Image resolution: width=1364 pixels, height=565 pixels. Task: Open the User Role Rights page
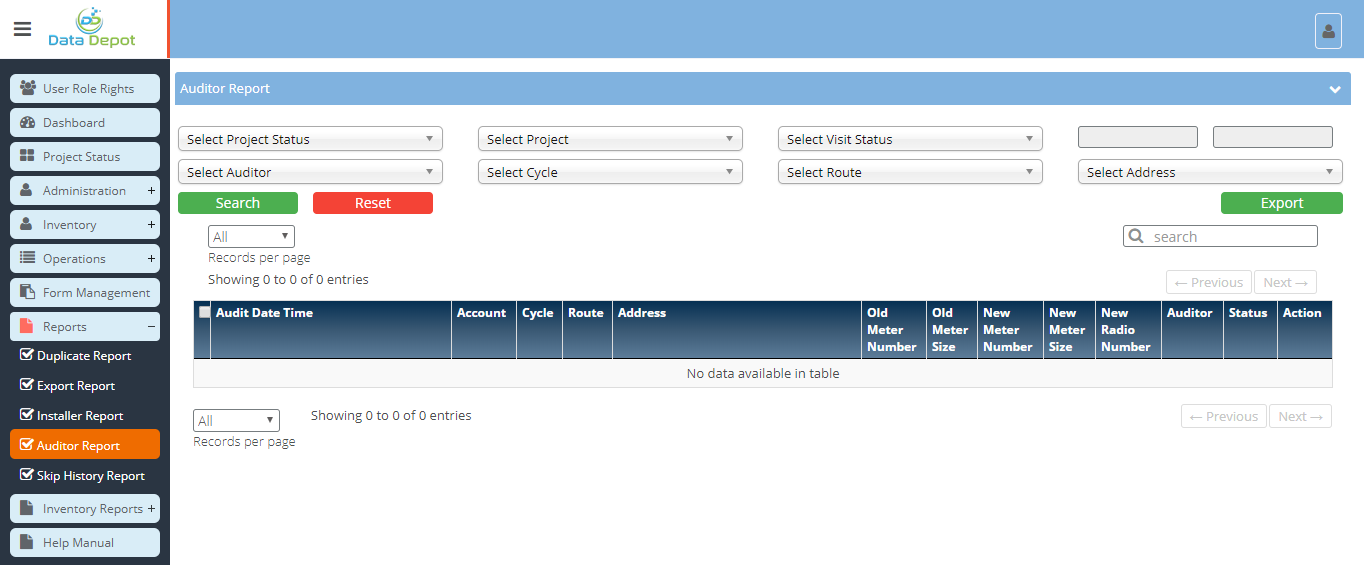[85, 89]
